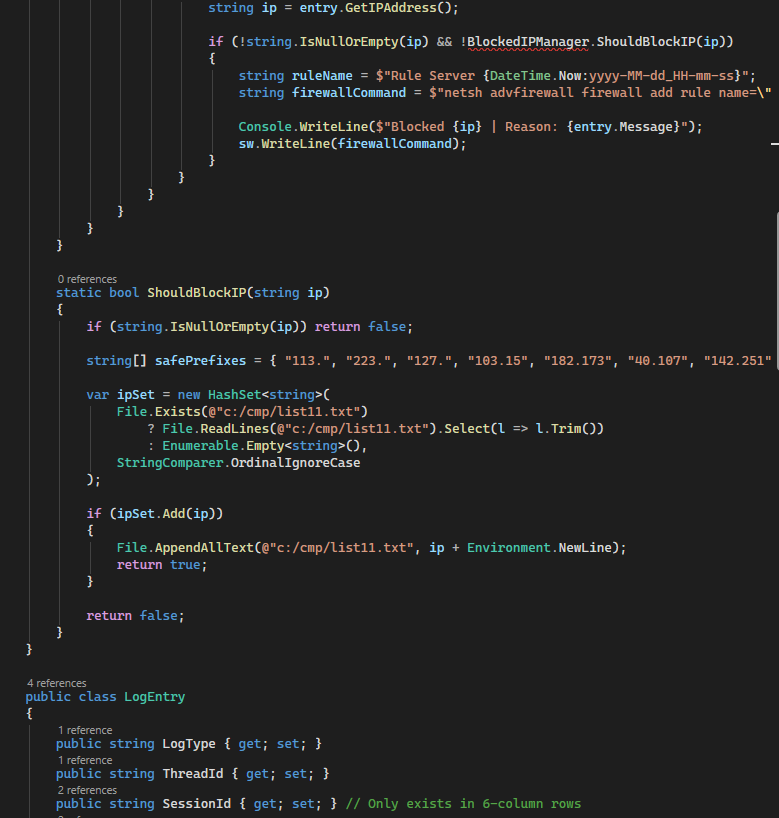
Task: Open the '0 references' CodeLens above ShouldBlockIP
Action: [x=87, y=279]
